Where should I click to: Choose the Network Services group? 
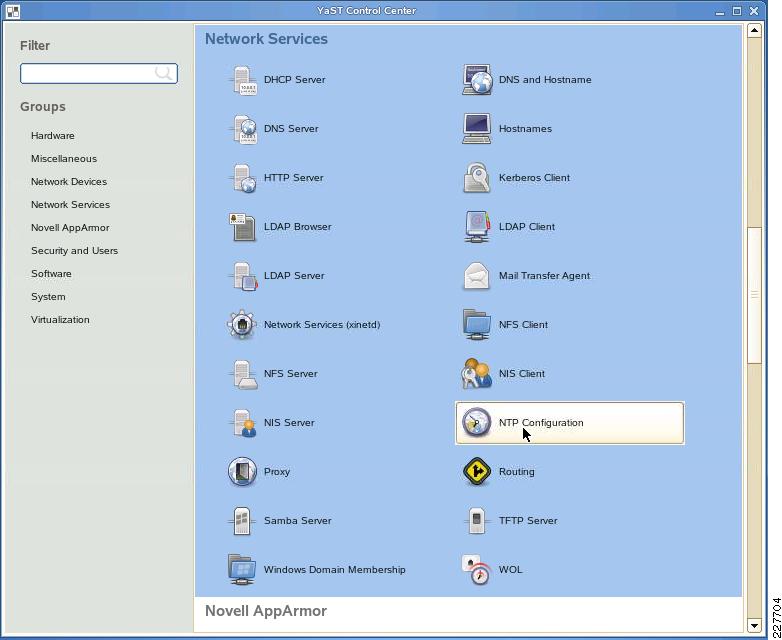(70, 205)
